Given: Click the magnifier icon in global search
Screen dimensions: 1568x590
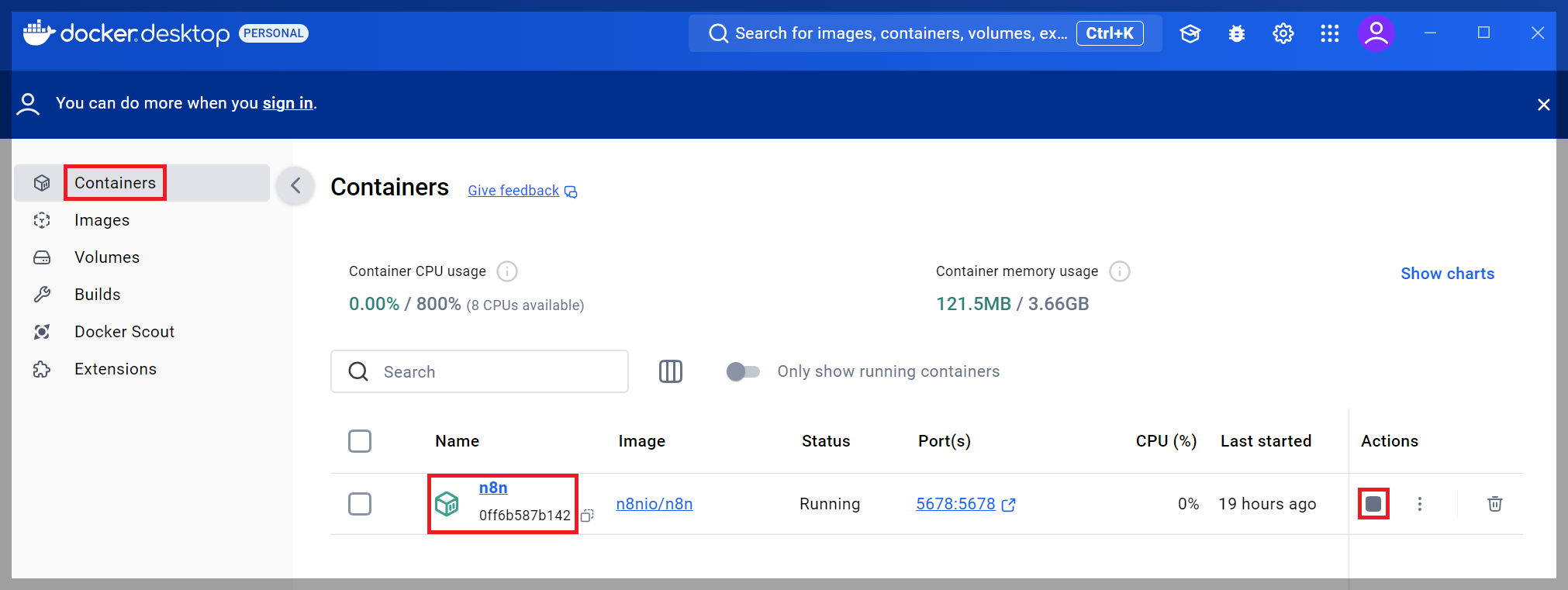Looking at the screenshot, I should coord(719,33).
